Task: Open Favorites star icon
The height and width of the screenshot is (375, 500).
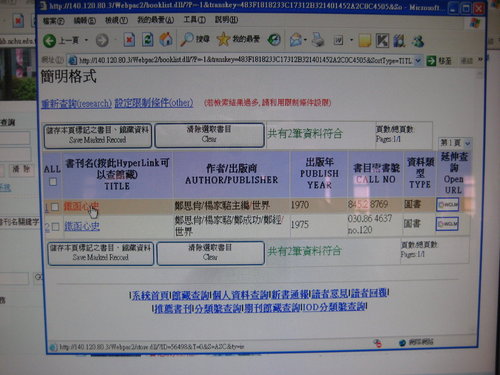Action: pos(223,40)
